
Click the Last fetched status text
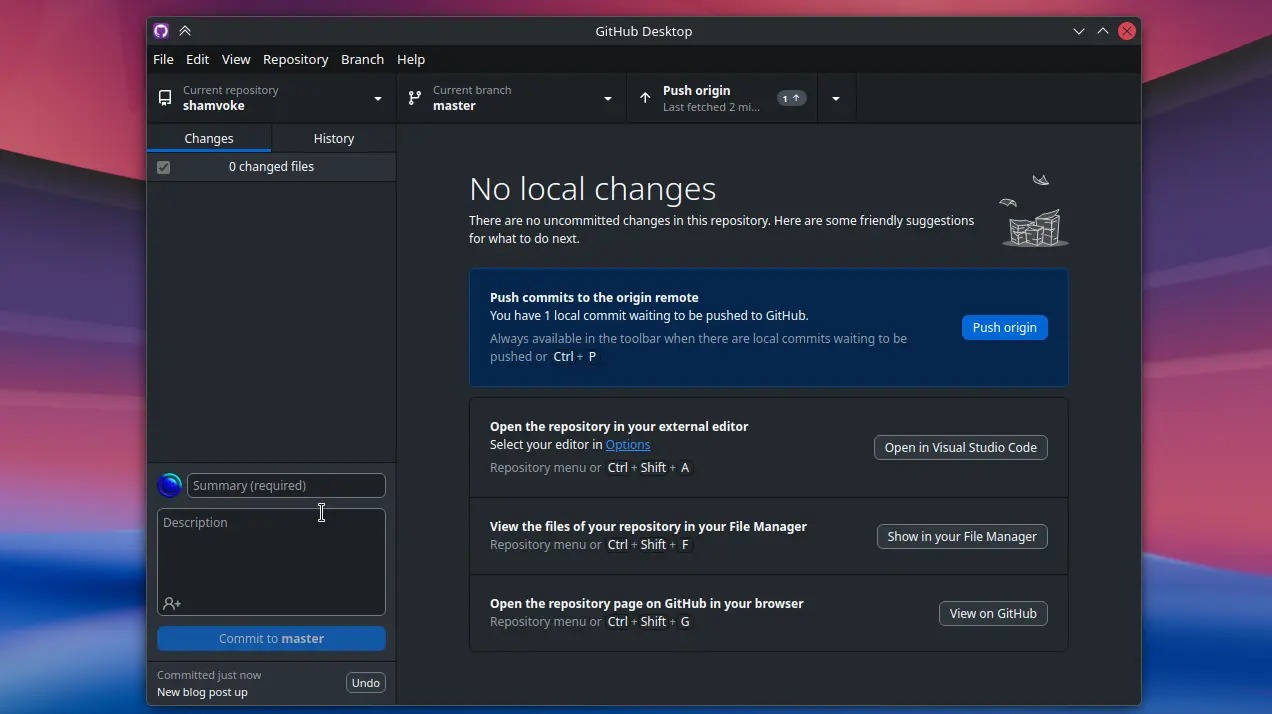click(711, 107)
